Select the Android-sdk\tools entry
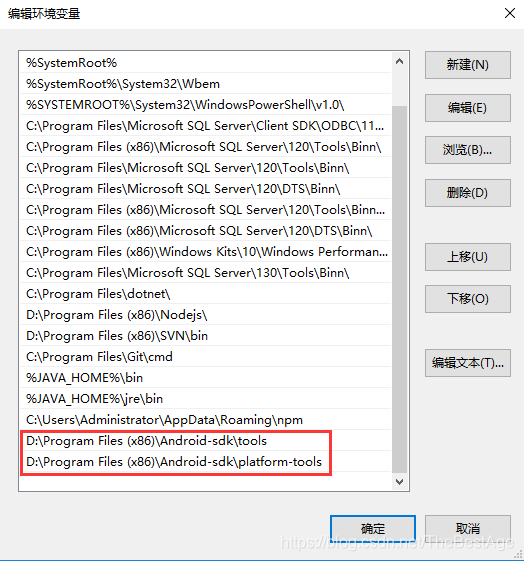This screenshot has height=561, width=524. point(206,441)
